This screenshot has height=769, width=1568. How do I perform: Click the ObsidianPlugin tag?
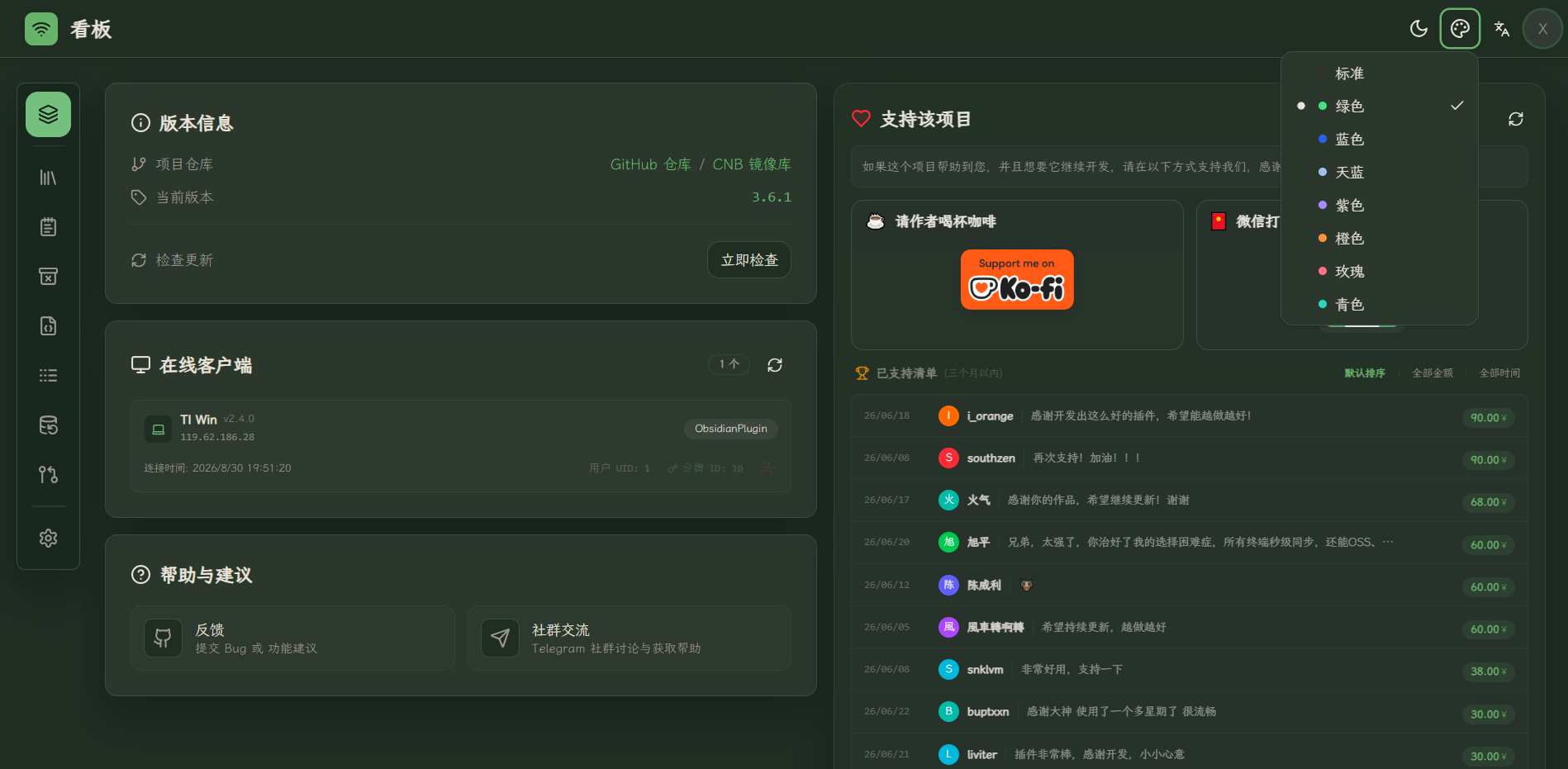[730, 429]
